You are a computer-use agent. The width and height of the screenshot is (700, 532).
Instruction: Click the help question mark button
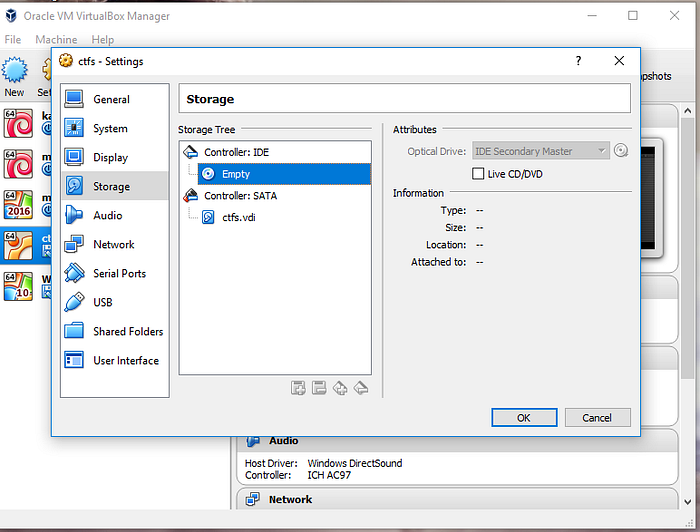[x=579, y=61]
